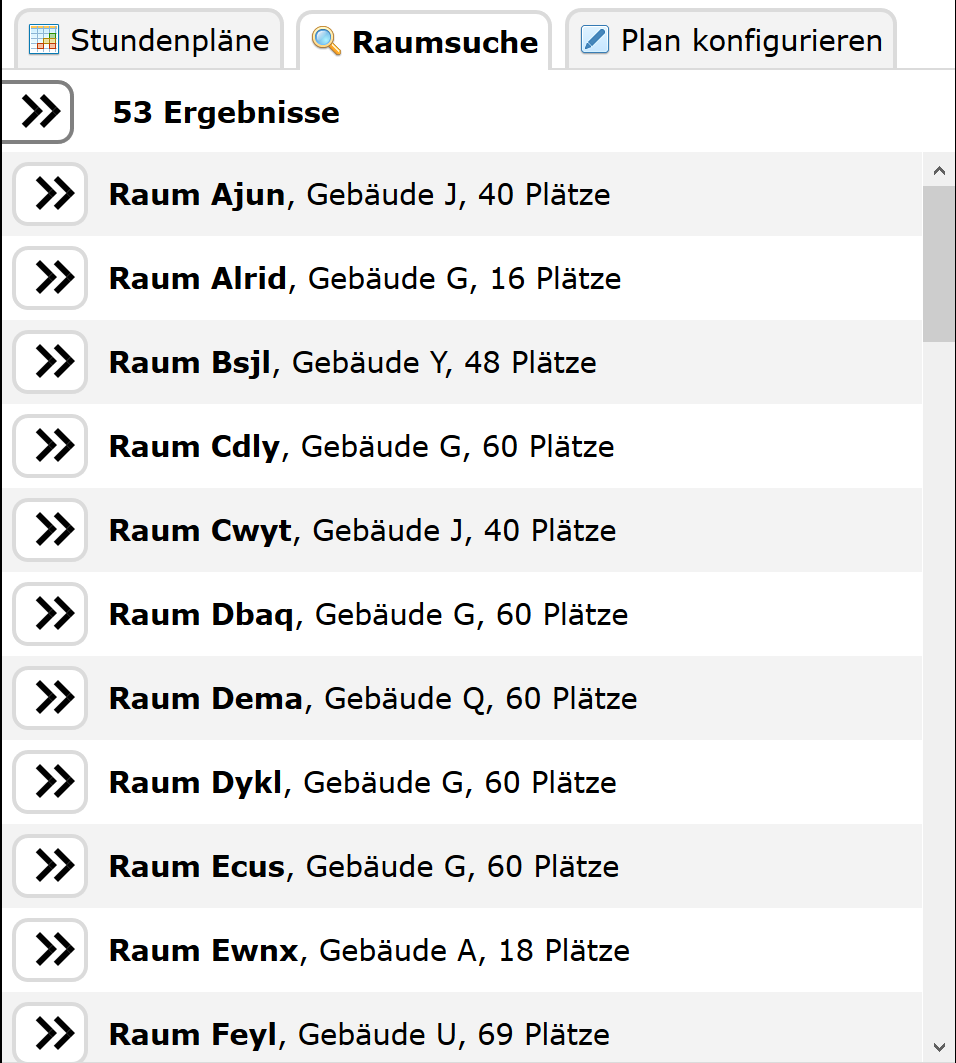Viewport: 956px width, 1063px height.
Task: Open the Stundenpläne tab
Action: [150, 41]
